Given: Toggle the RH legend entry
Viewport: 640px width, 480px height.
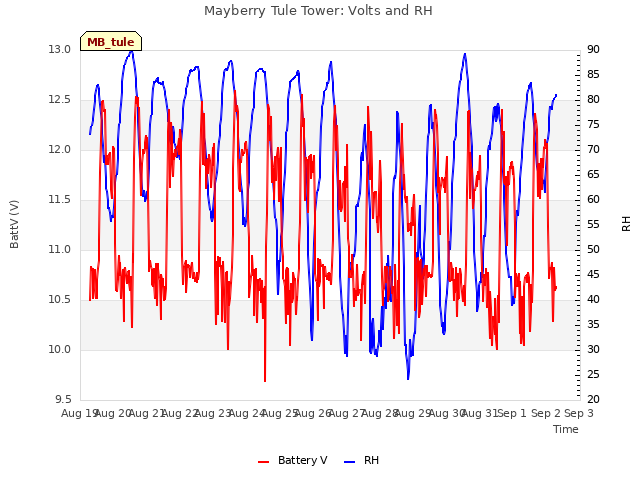Looking at the screenshot, I should pos(361,460).
